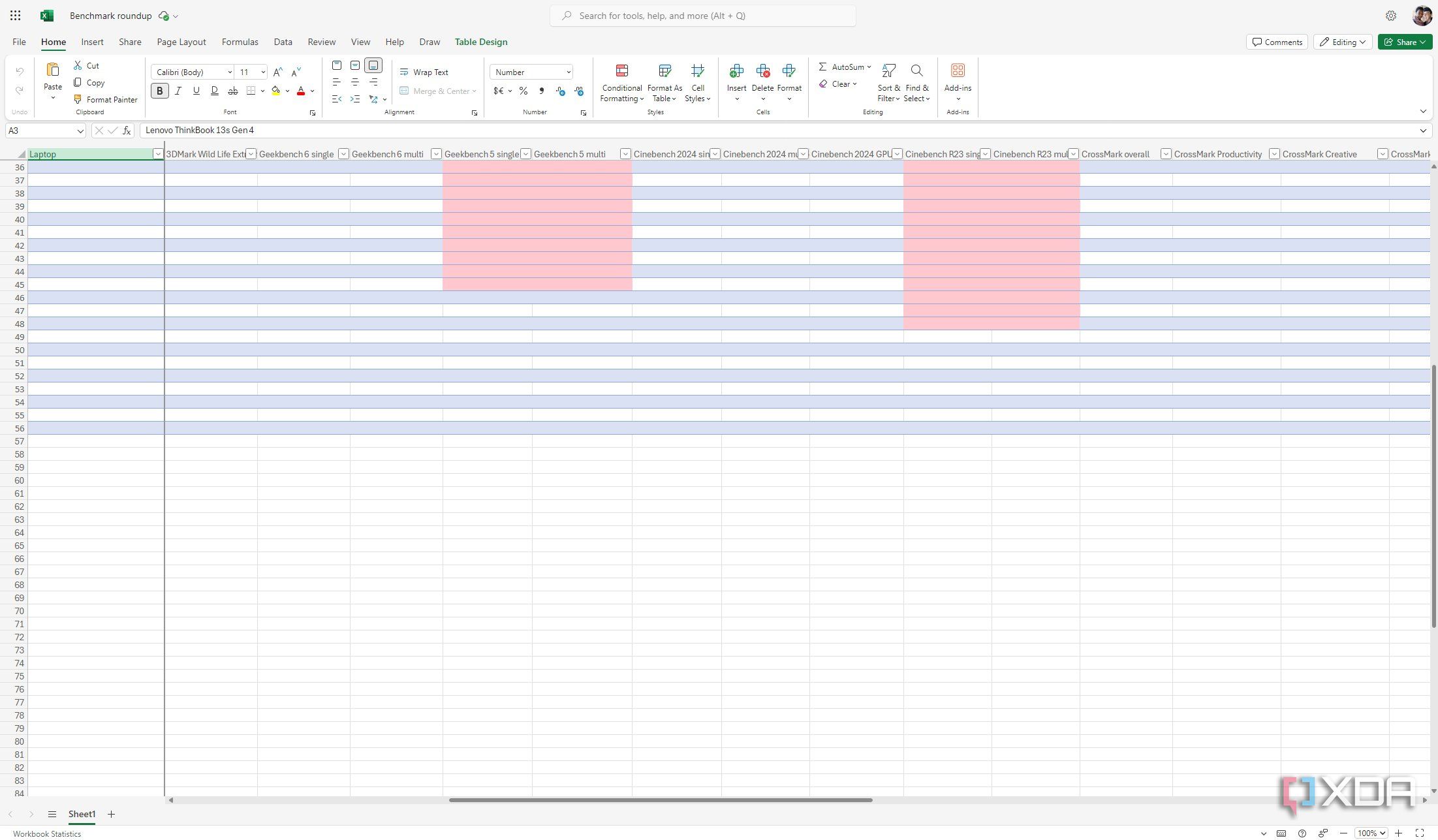Toggle italic formatting
1438x840 pixels.
point(178,91)
